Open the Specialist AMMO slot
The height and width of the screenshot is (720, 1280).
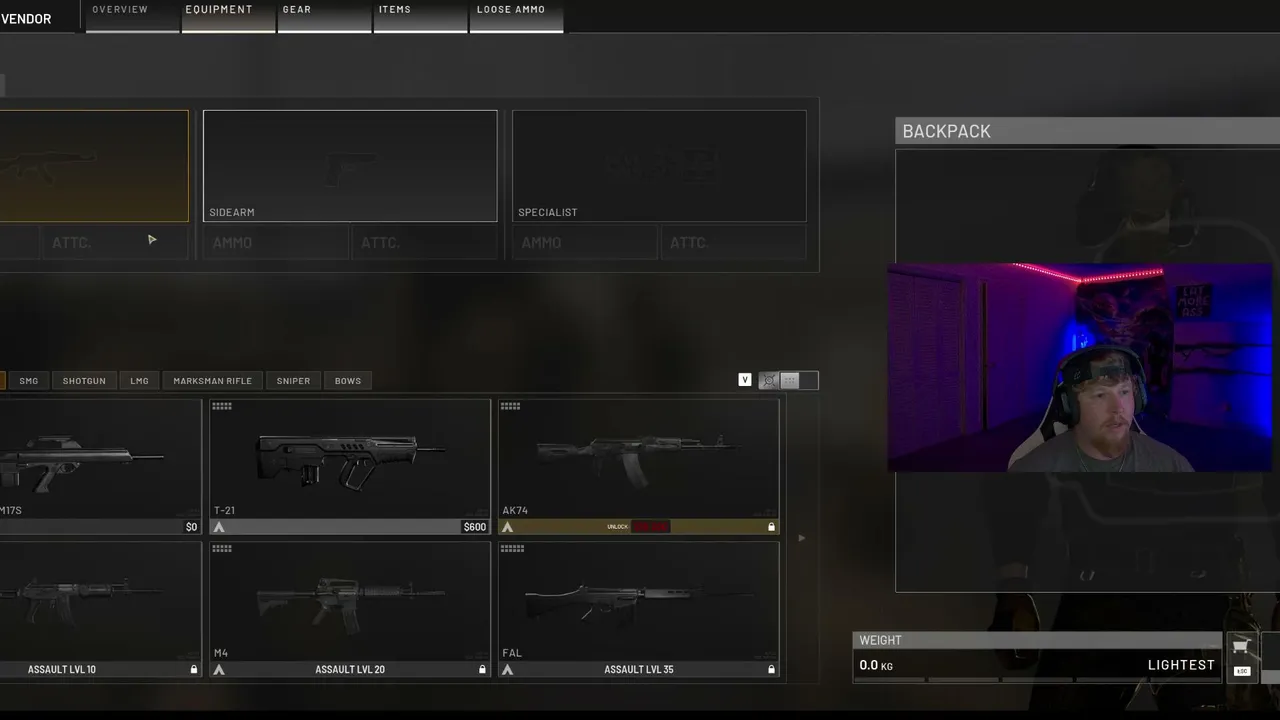pos(585,242)
